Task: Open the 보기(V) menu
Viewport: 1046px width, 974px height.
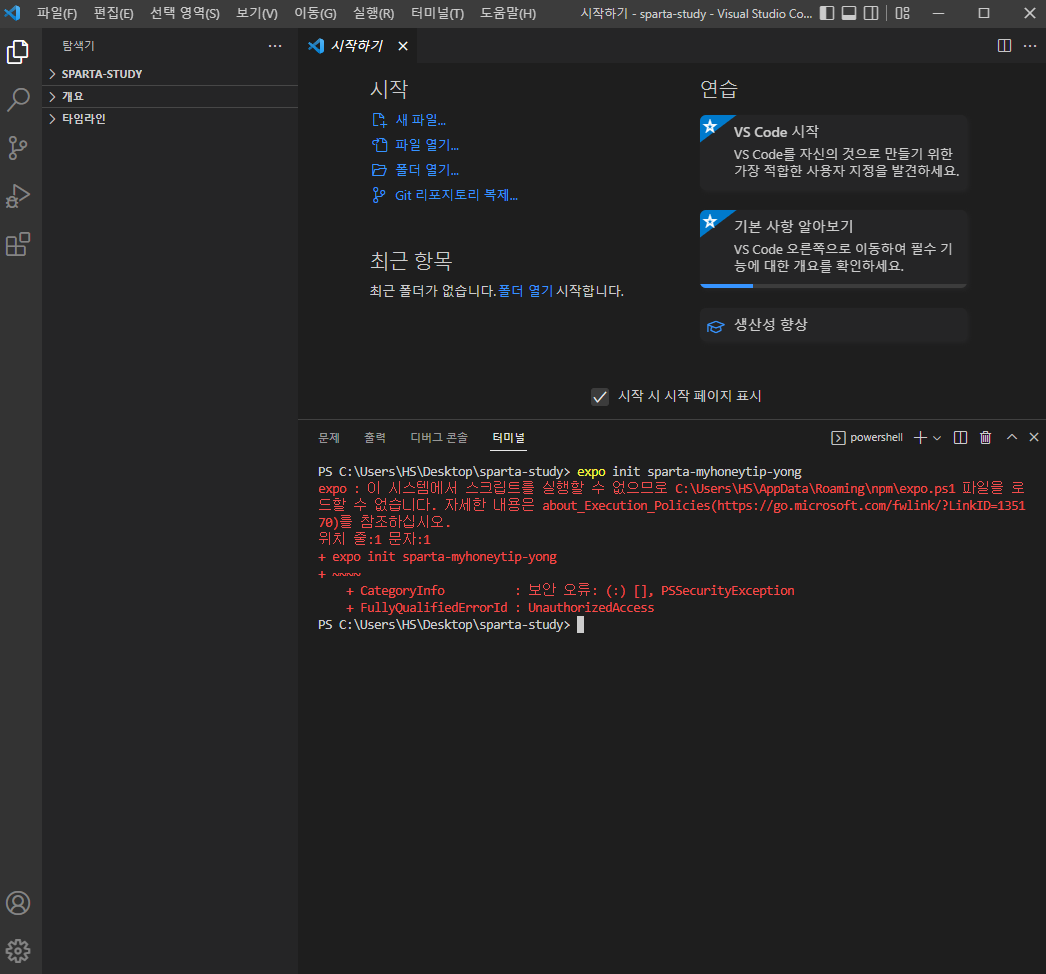Action: (x=257, y=13)
